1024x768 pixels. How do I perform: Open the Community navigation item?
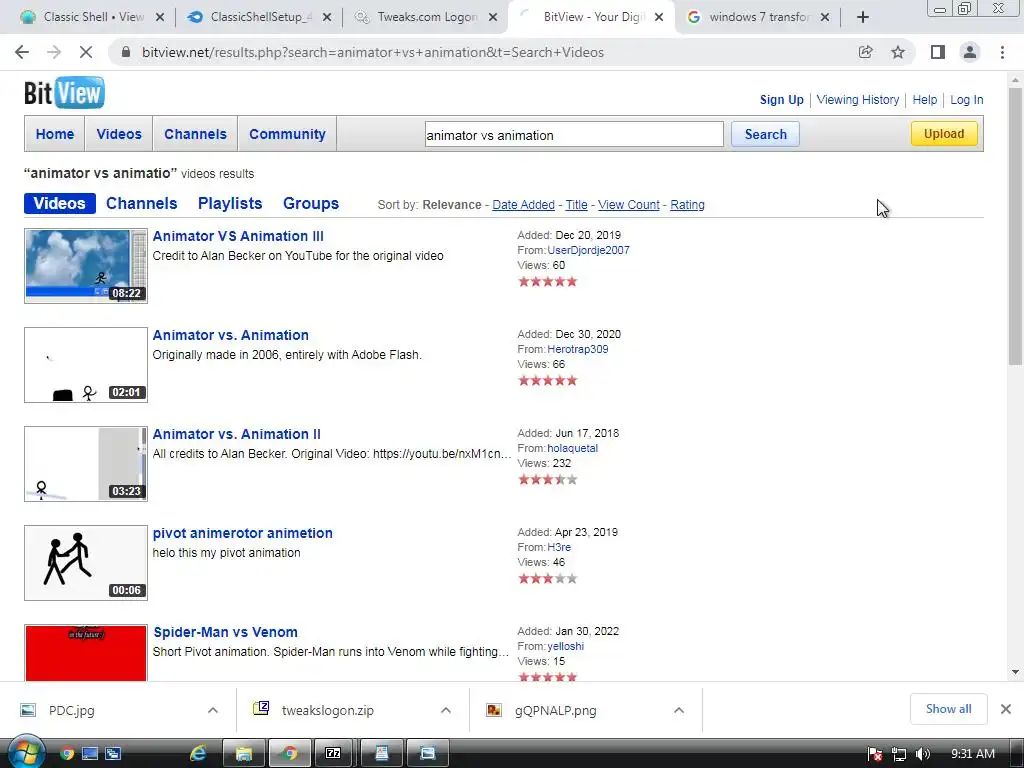[287, 134]
